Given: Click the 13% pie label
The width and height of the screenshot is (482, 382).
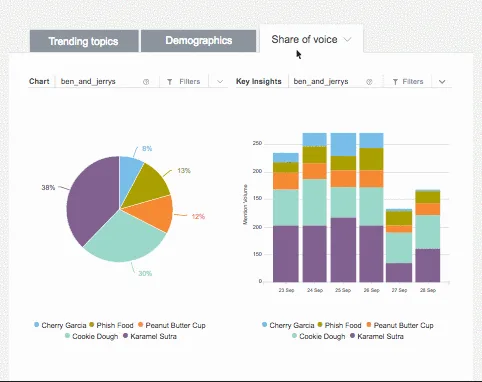Looking at the screenshot, I should (184, 171).
